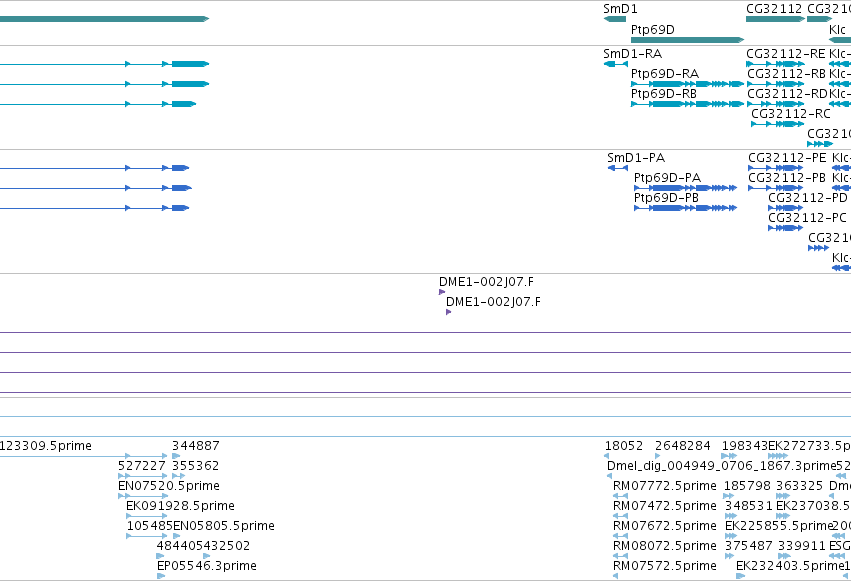Select the SmD1-RA transcript label

pyautogui.click(x=632, y=54)
